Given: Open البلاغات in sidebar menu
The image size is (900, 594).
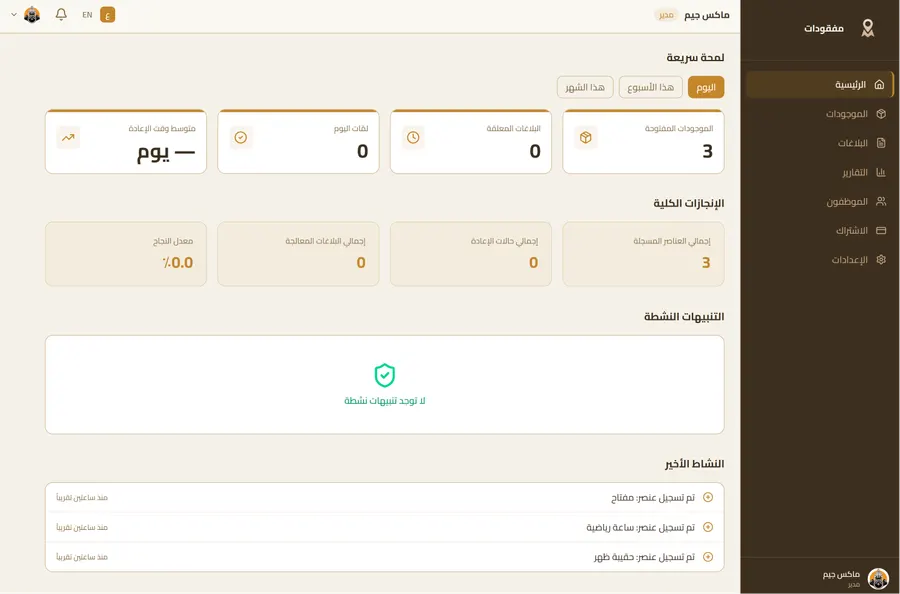Looking at the screenshot, I should coord(820,143).
